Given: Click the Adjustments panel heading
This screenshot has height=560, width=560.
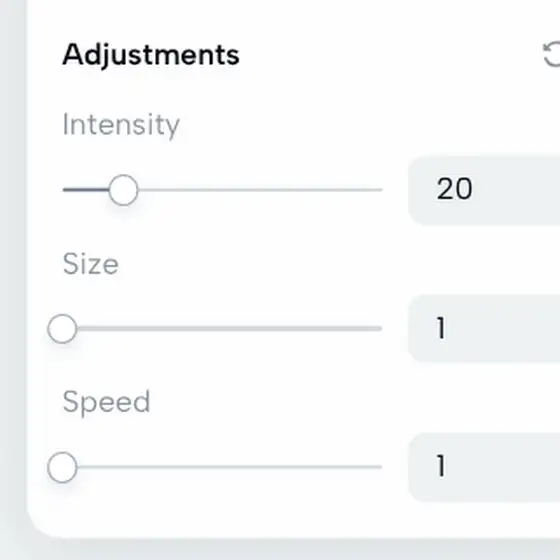Looking at the screenshot, I should (x=151, y=55).
